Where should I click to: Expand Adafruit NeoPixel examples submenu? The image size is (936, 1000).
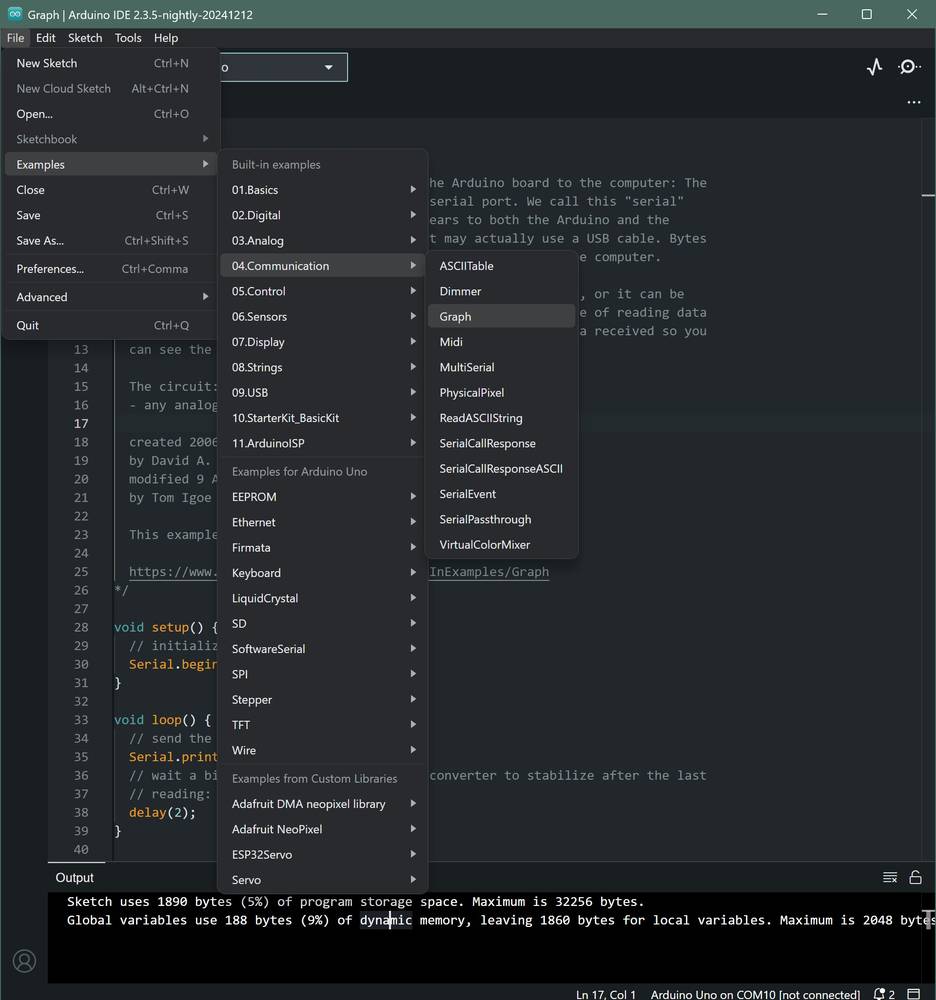(x=323, y=829)
